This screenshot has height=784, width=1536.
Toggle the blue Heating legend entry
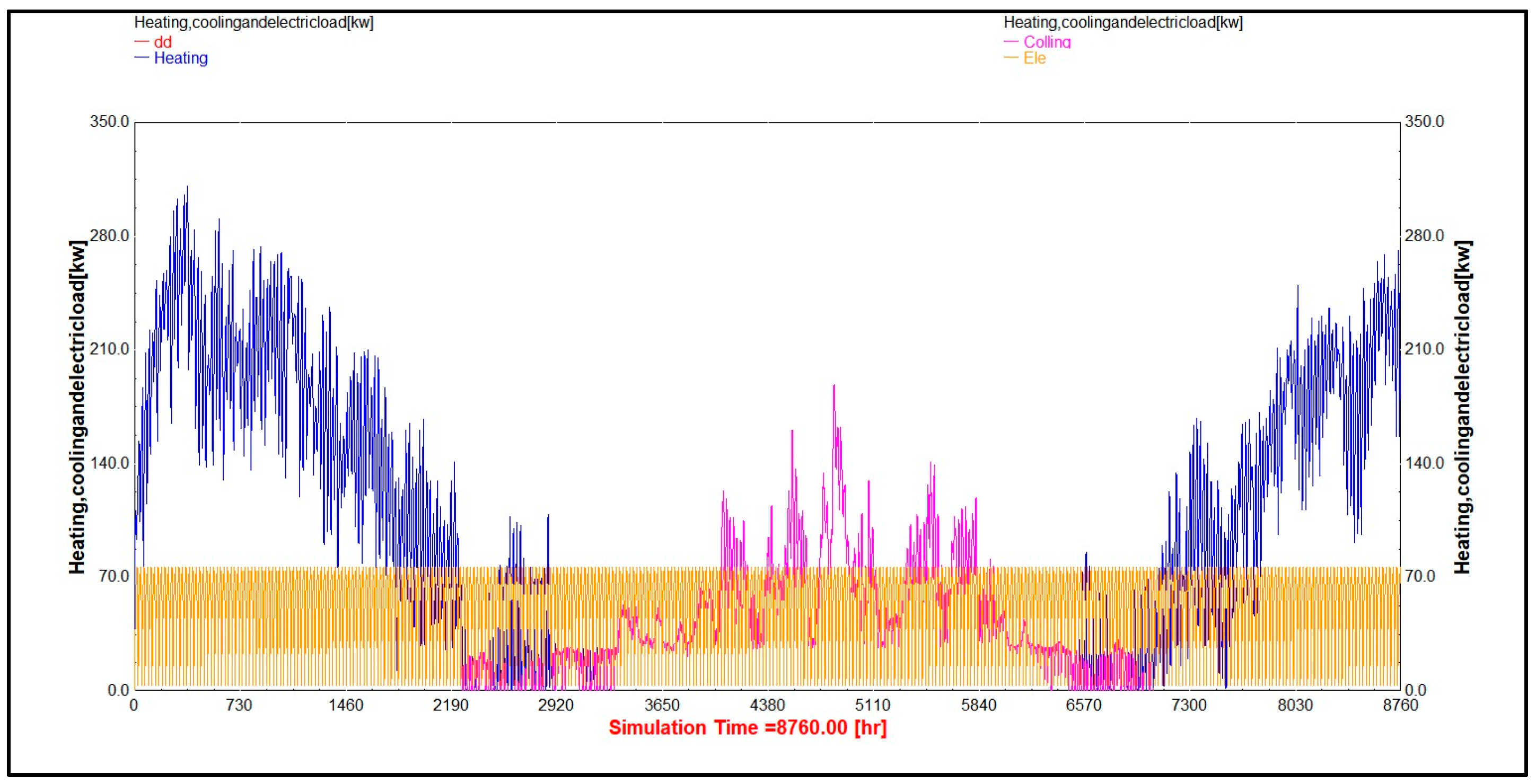180,58
